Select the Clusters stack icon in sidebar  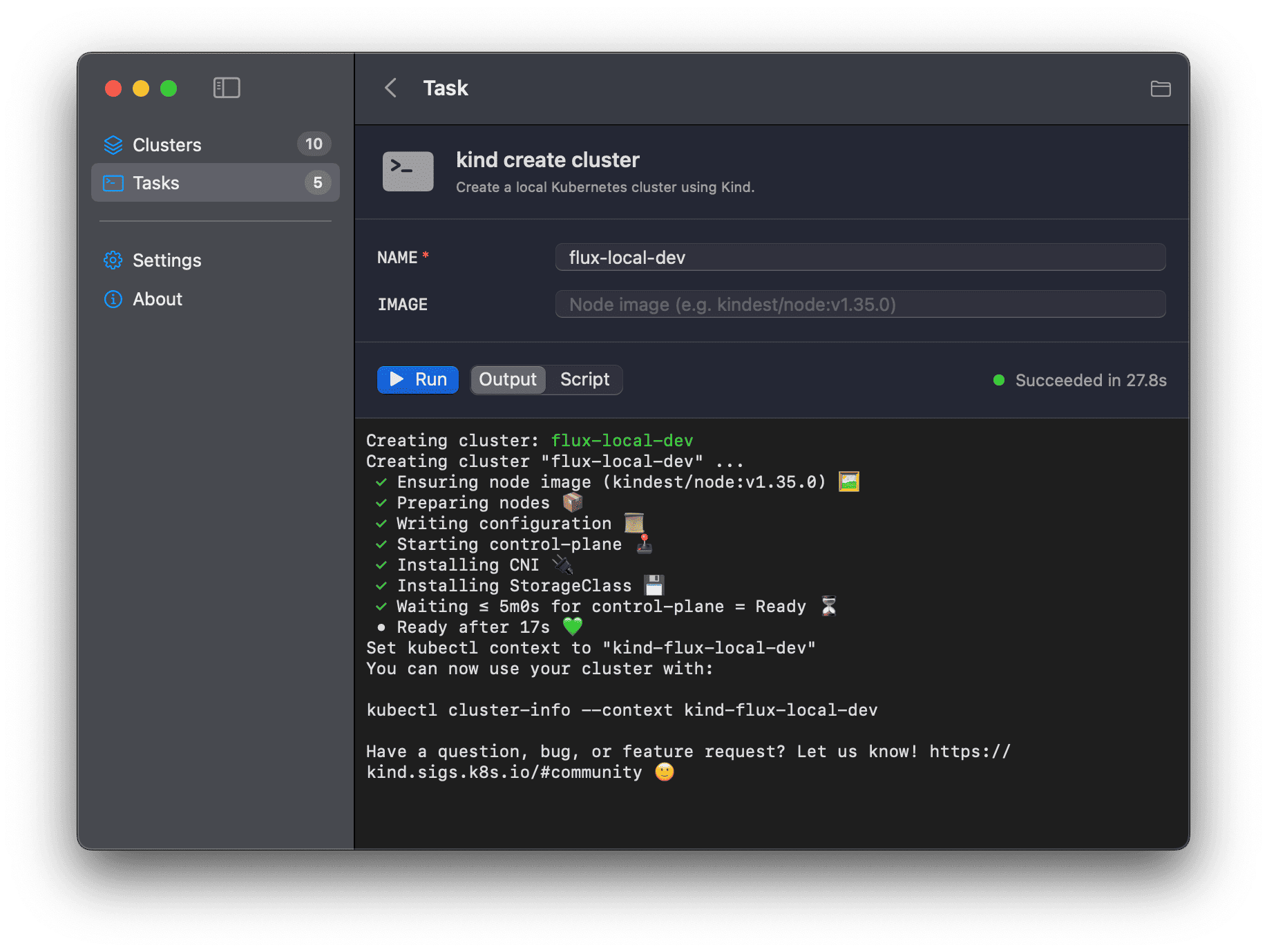click(113, 144)
